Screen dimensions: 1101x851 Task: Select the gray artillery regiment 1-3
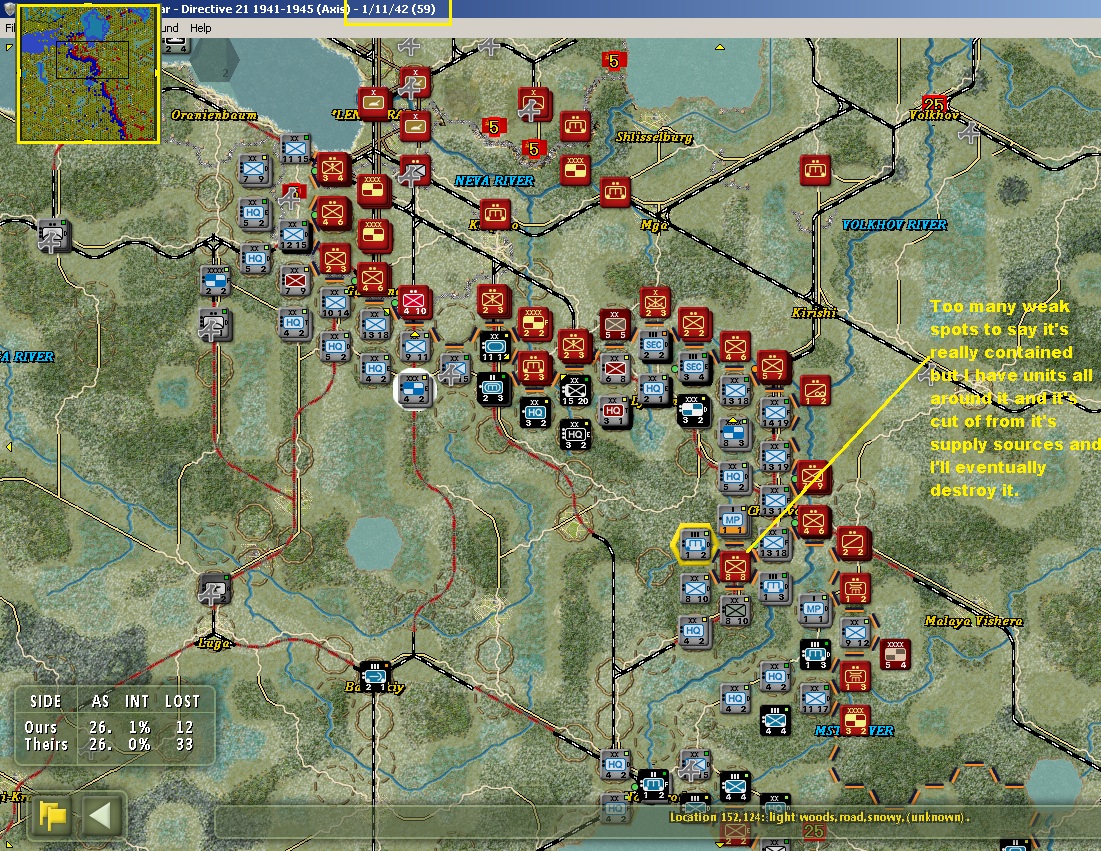click(774, 588)
